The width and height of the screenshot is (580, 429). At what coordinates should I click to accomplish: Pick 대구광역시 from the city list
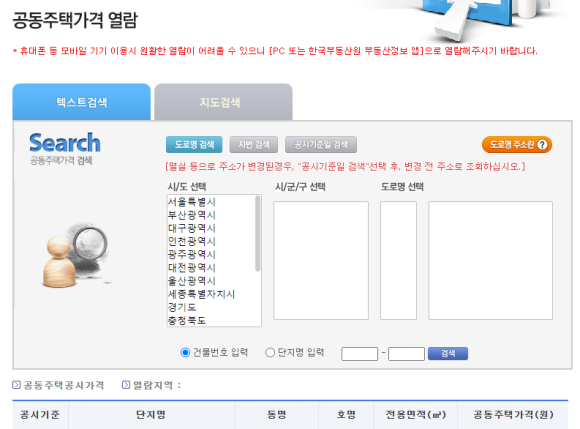192,228
